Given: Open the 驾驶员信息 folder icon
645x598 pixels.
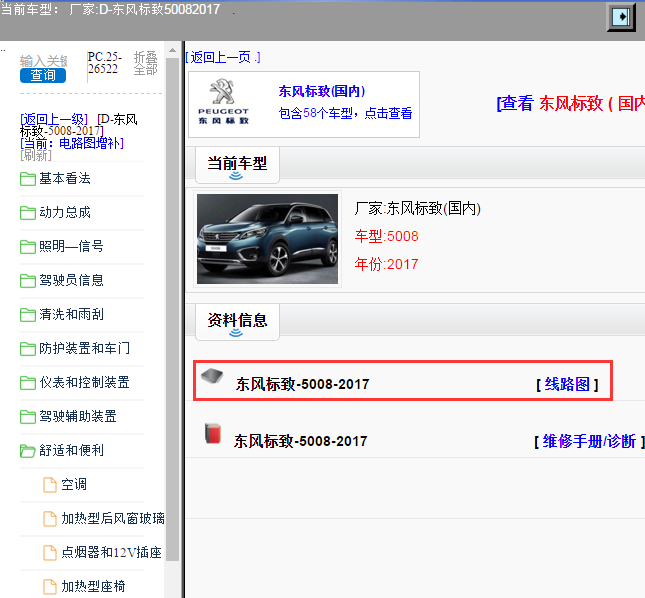Looking at the screenshot, I should coord(28,281).
